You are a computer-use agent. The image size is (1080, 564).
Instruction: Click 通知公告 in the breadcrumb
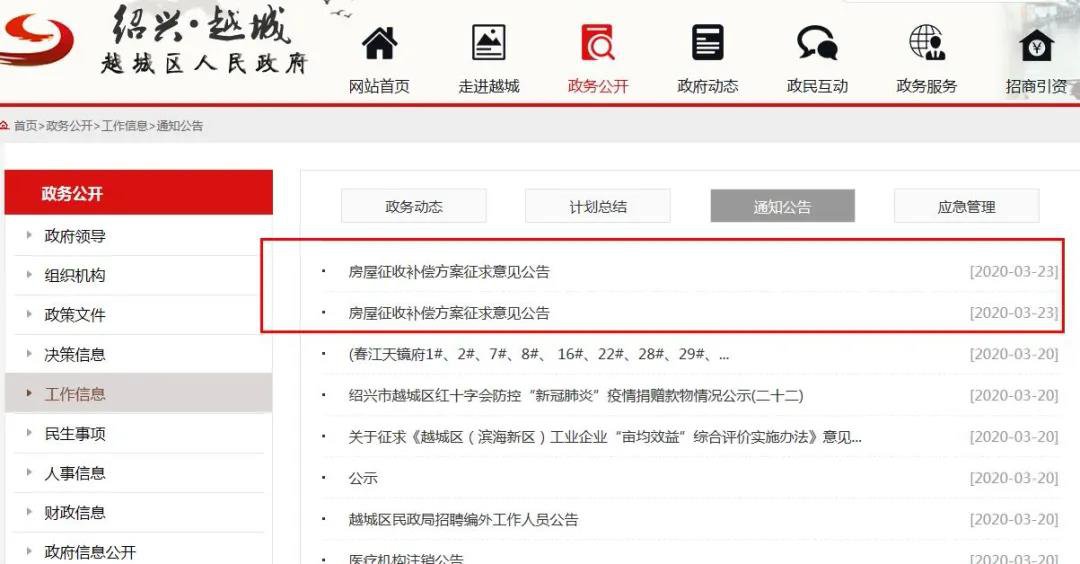pyautogui.click(x=180, y=125)
